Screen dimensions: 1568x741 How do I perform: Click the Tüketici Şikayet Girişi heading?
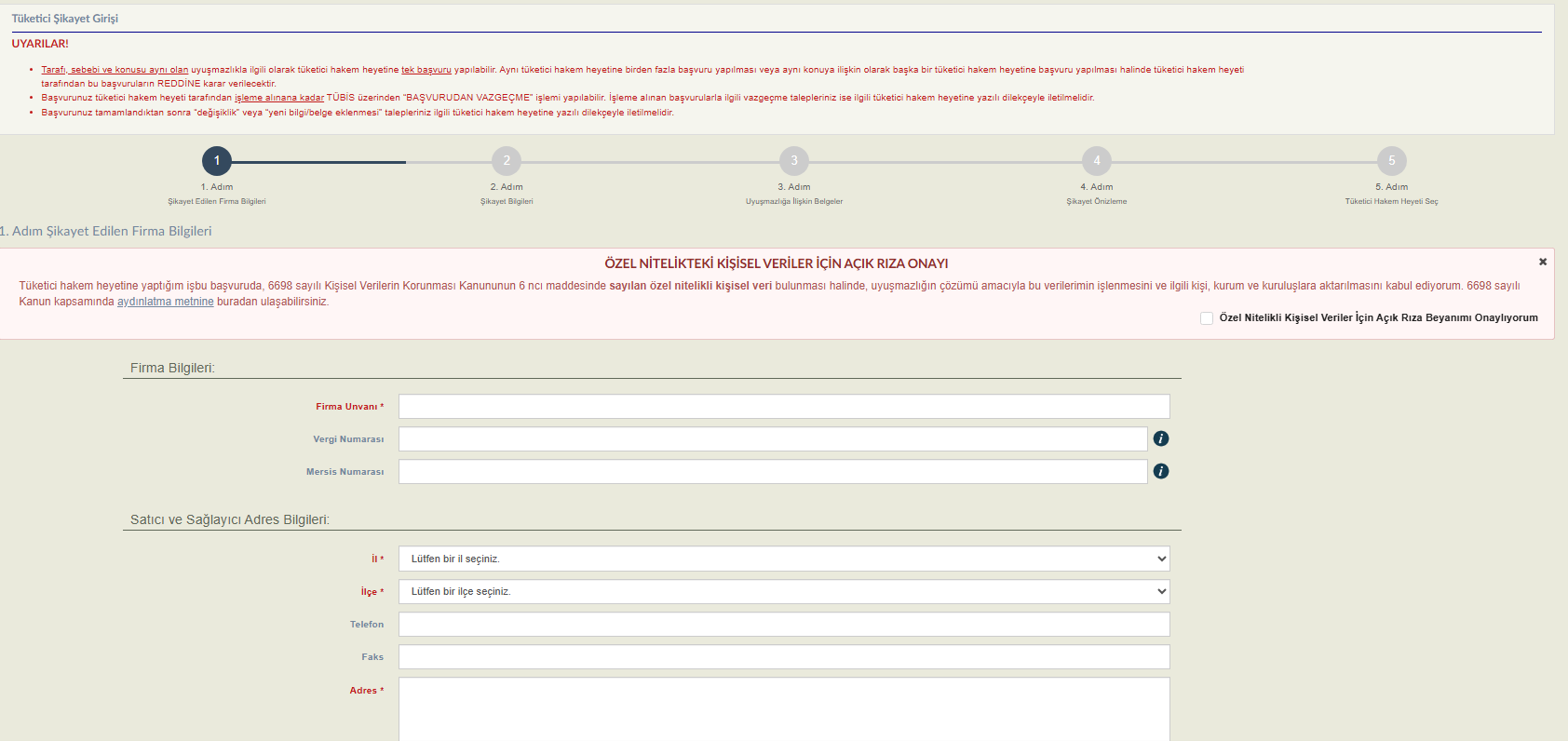(x=65, y=19)
